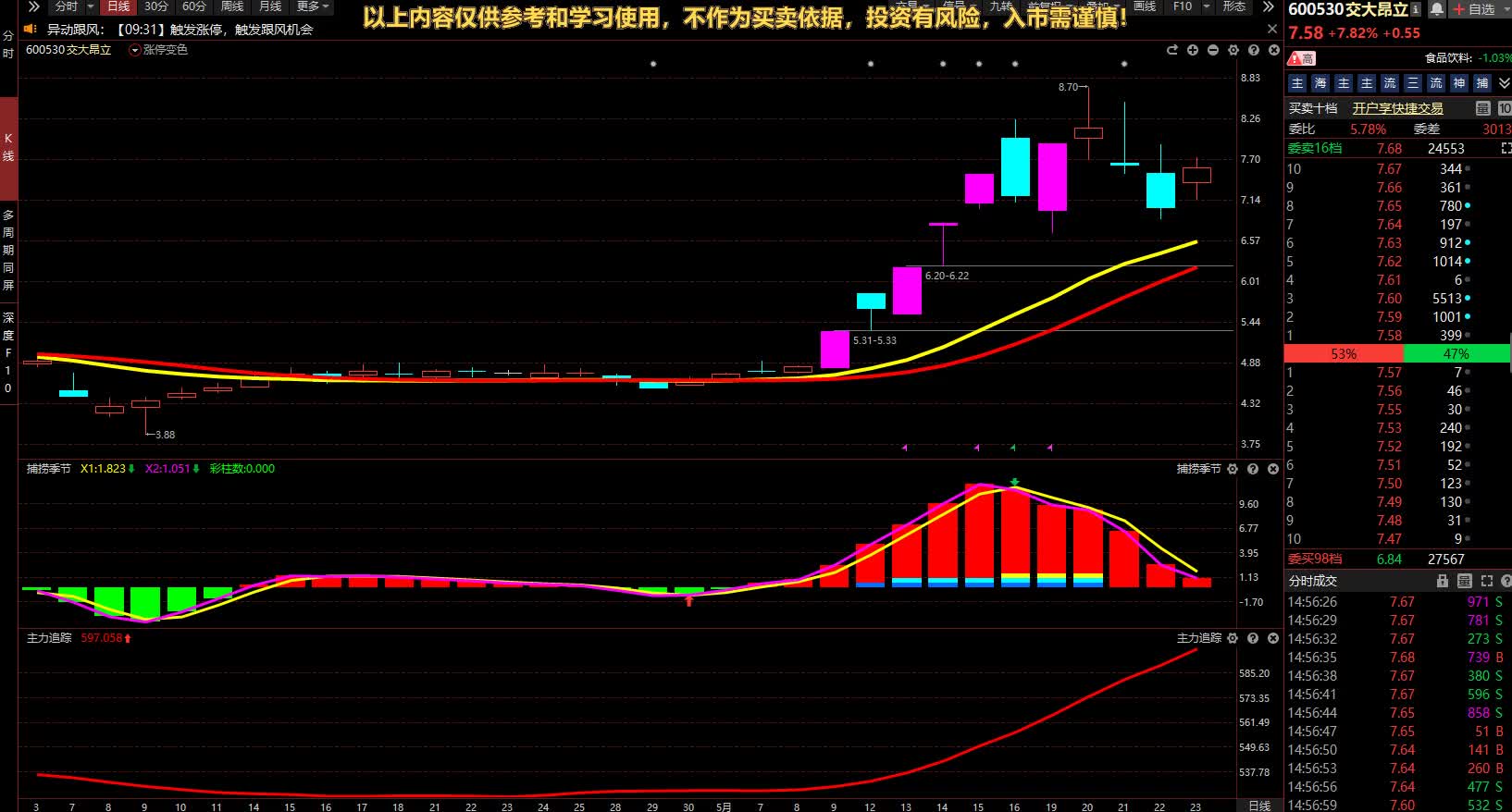The height and width of the screenshot is (812, 1512).
Task: Click the red 高 risk warning badge
Action: point(1302,58)
